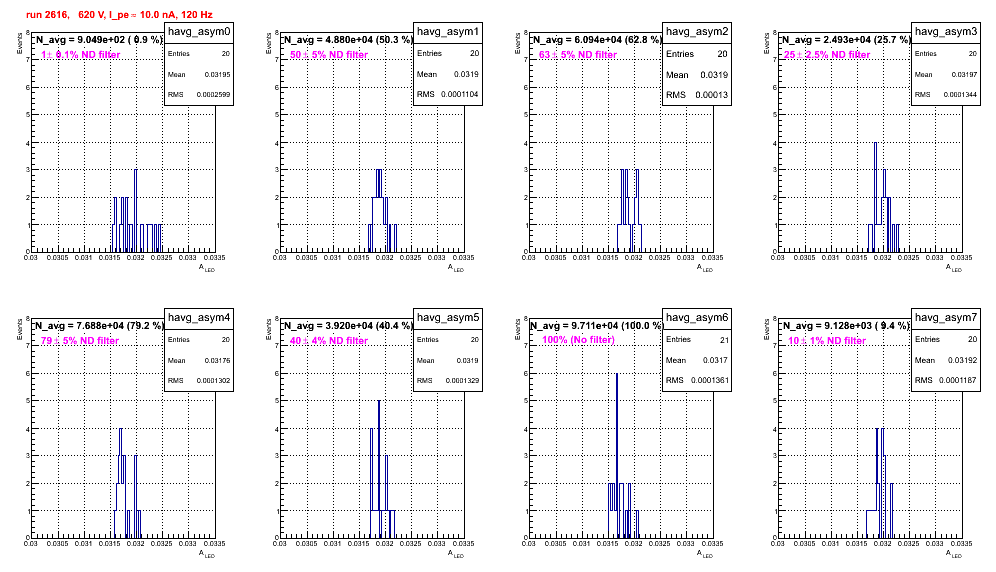Select the havg_asym0 stats box title

click(199, 32)
